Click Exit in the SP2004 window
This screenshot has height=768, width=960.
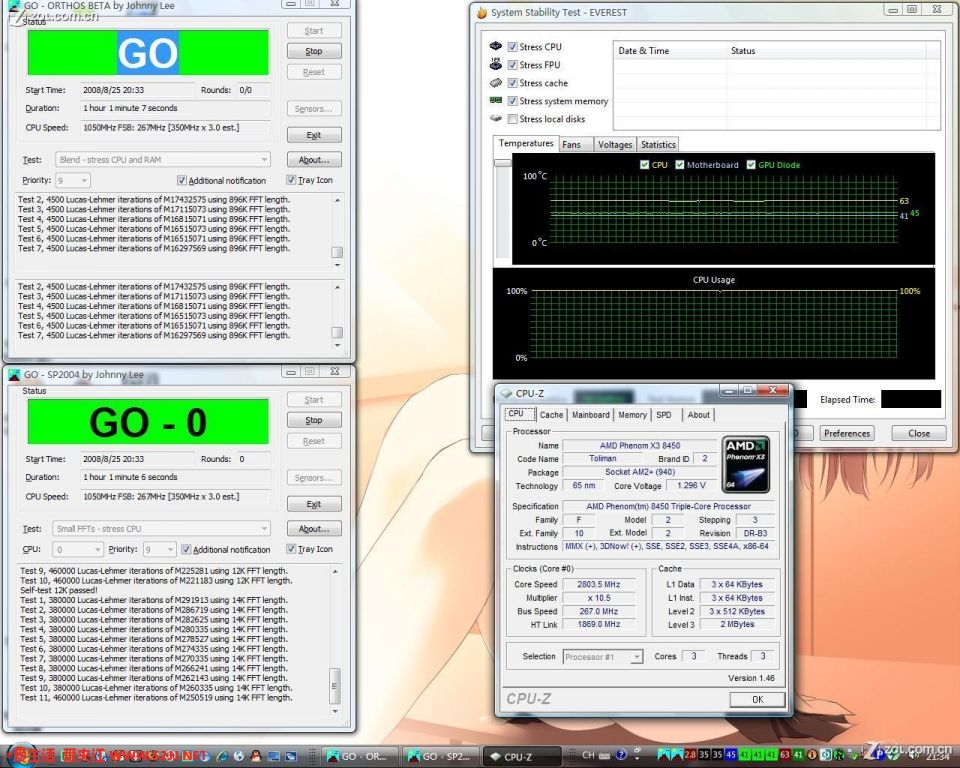(314, 504)
